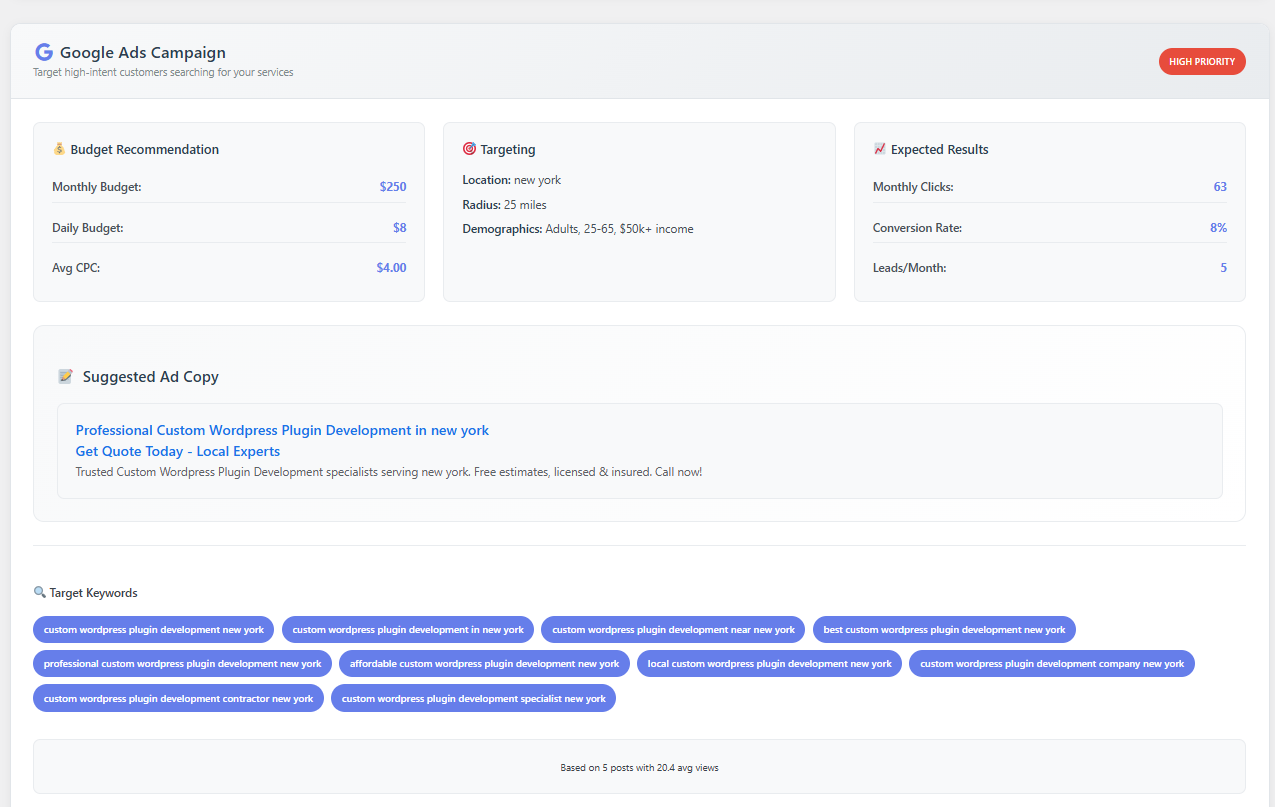This screenshot has height=807, width=1275.
Task: Click the memo icon beside Suggested Ad Copy
Action: point(66,377)
